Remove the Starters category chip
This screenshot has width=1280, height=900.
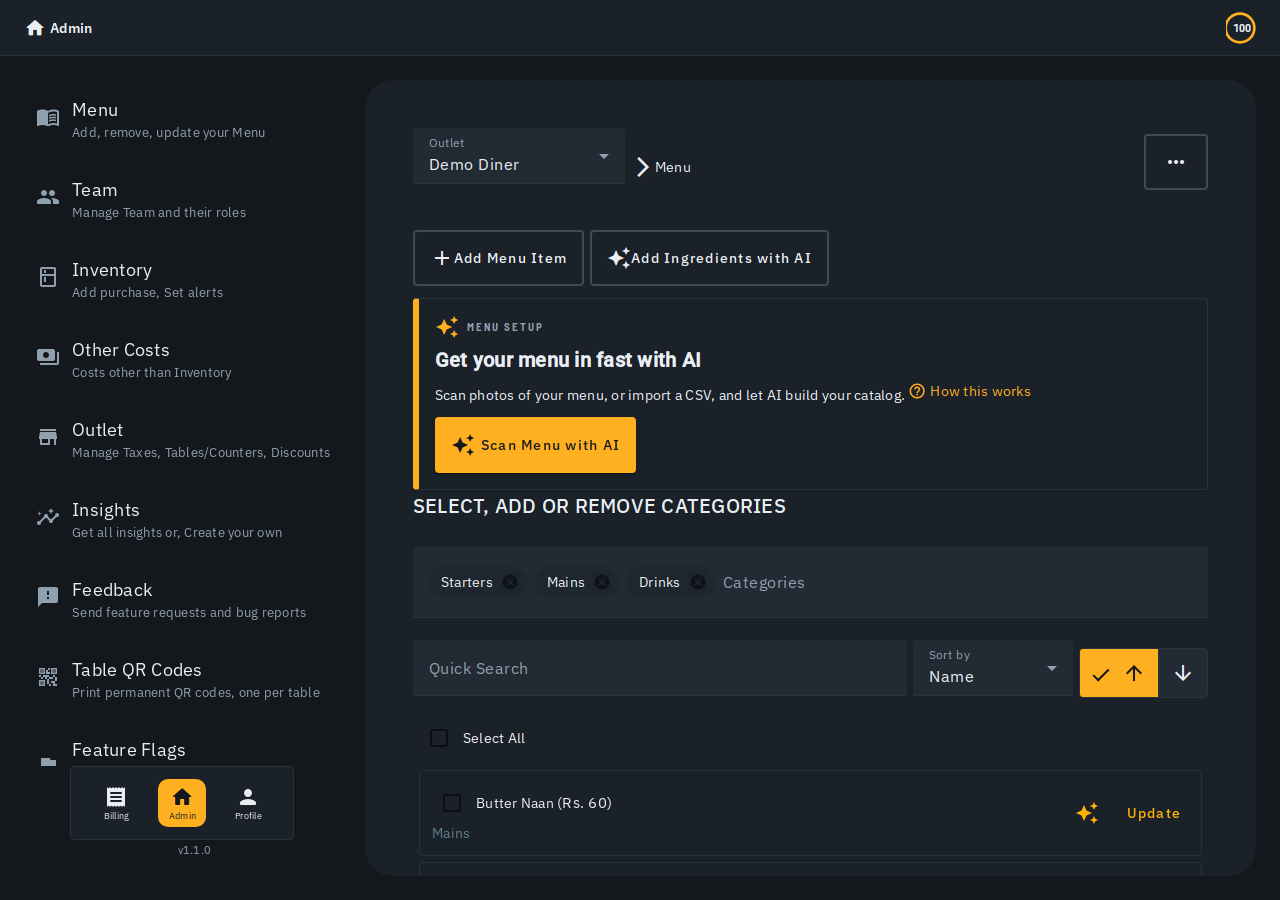(510, 582)
